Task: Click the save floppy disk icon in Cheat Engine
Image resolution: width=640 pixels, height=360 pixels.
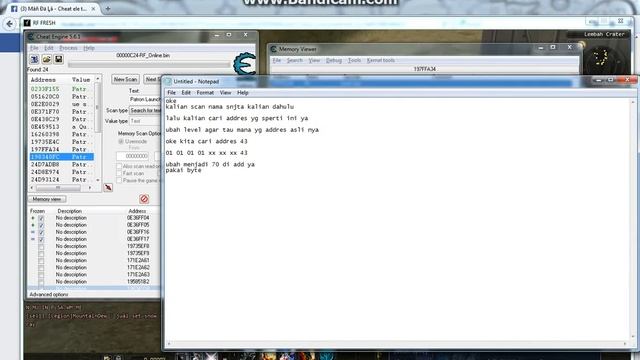Action: coord(58,60)
